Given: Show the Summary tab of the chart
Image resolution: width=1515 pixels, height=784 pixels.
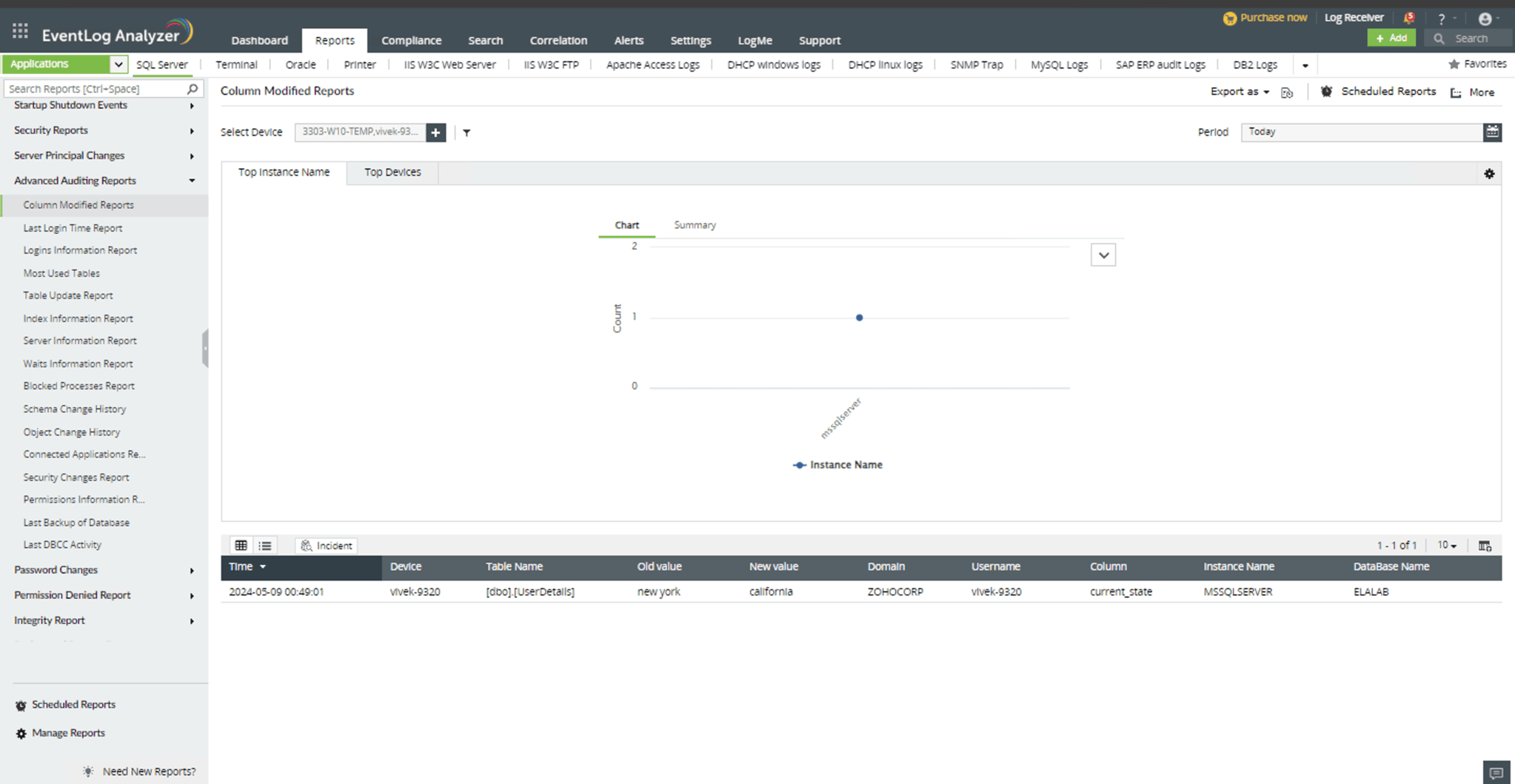Looking at the screenshot, I should click(x=695, y=225).
